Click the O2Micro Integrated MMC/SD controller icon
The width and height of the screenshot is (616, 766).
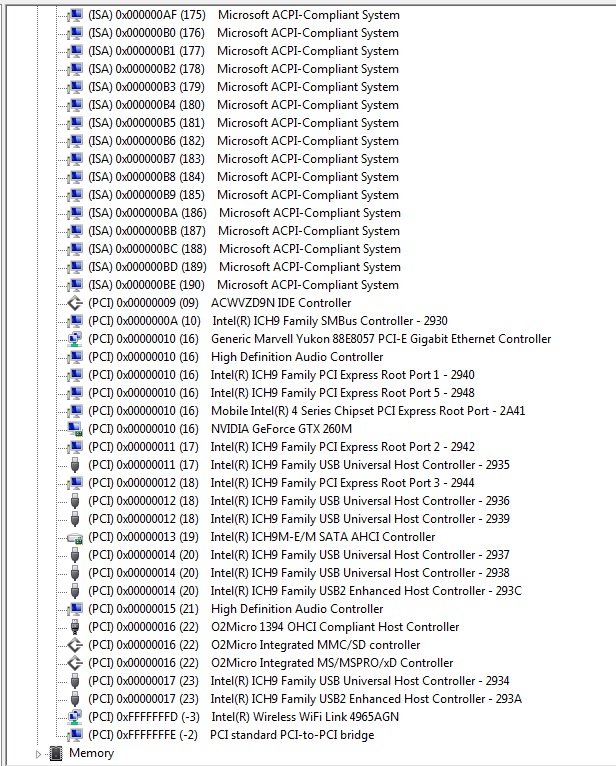point(75,645)
